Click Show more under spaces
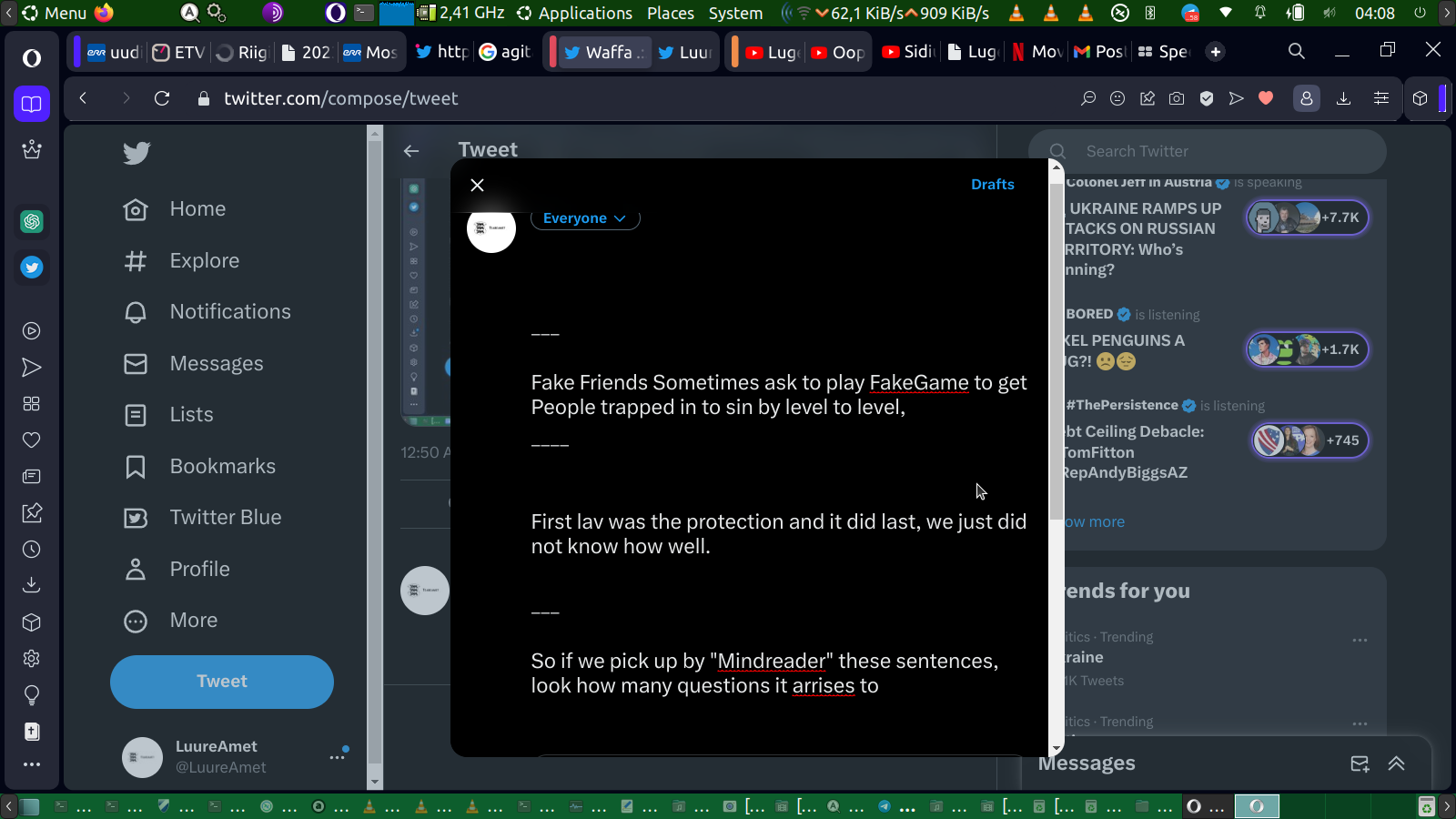The width and height of the screenshot is (1456, 819). (x=1095, y=521)
